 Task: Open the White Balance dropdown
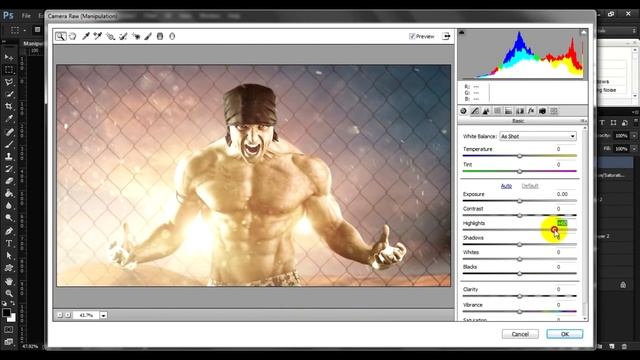point(538,136)
